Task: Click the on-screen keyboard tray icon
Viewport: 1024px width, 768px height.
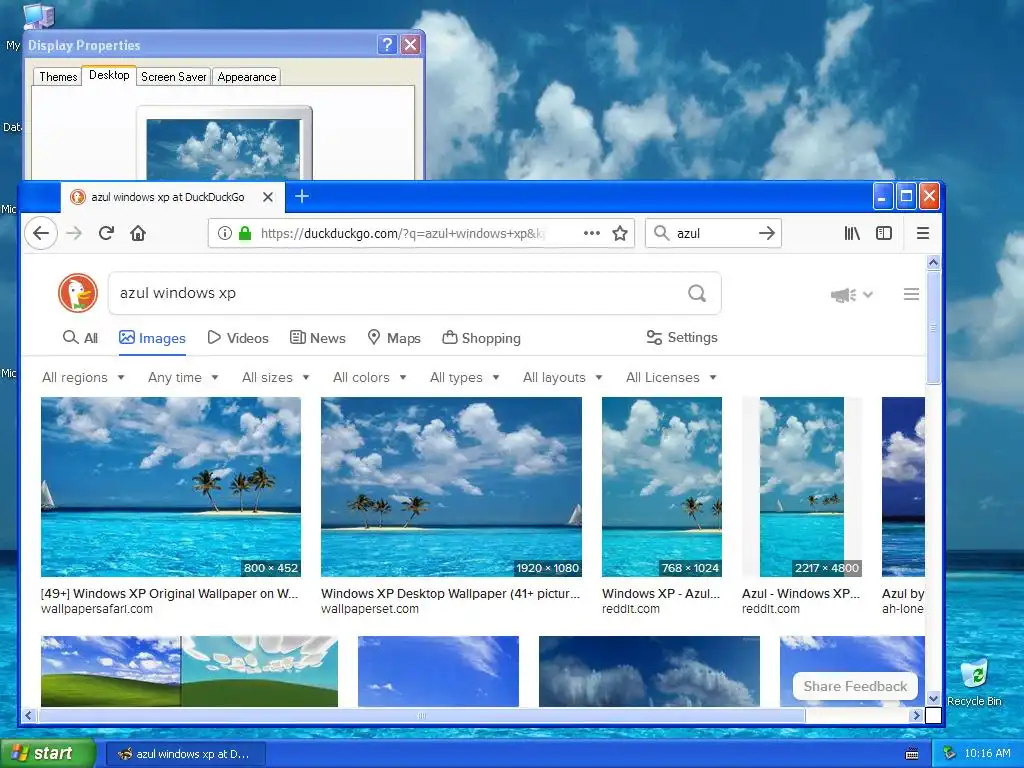Action: tap(912, 754)
